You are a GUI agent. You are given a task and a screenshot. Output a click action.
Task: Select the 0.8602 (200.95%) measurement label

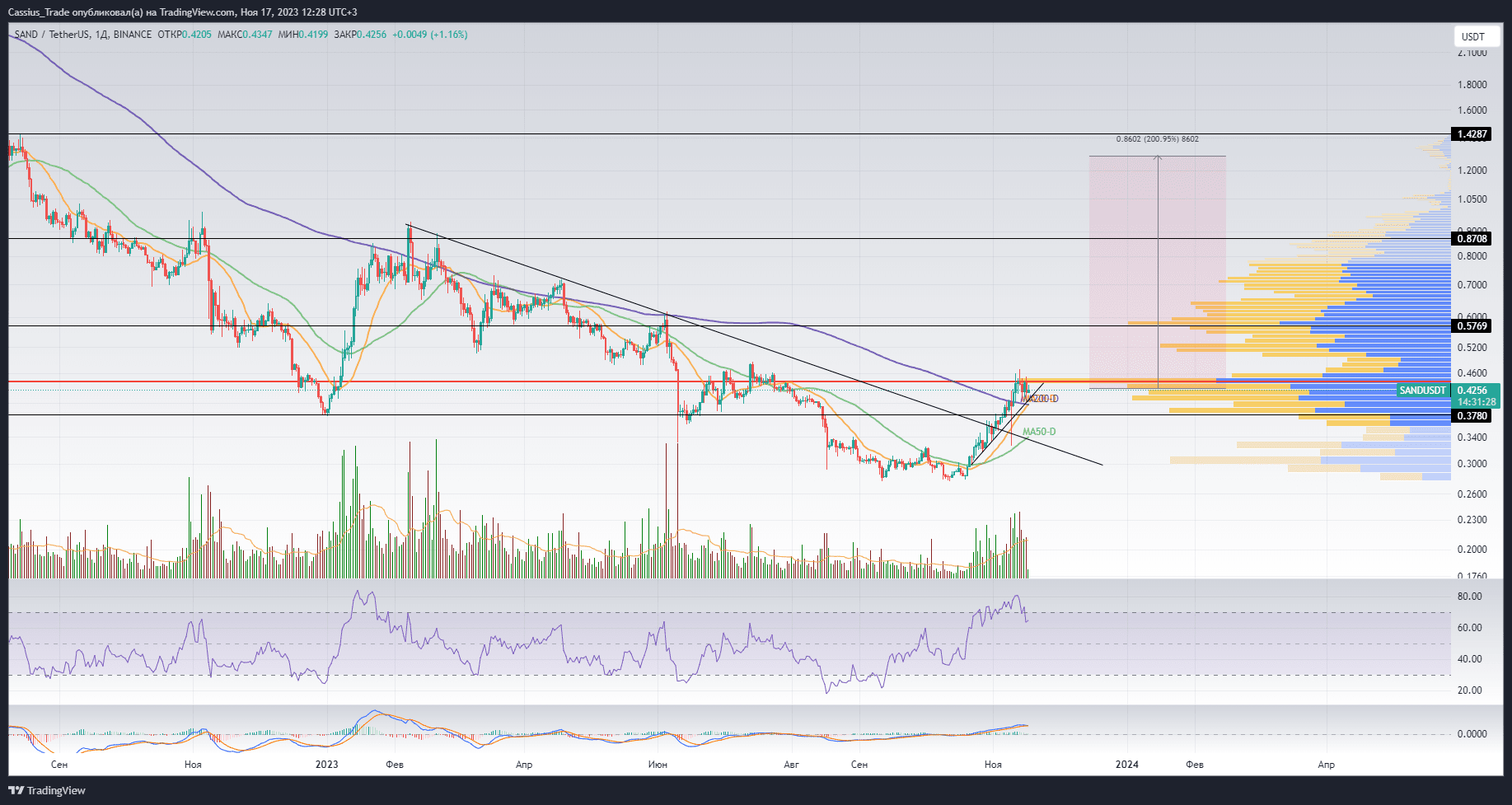[x=1158, y=139]
